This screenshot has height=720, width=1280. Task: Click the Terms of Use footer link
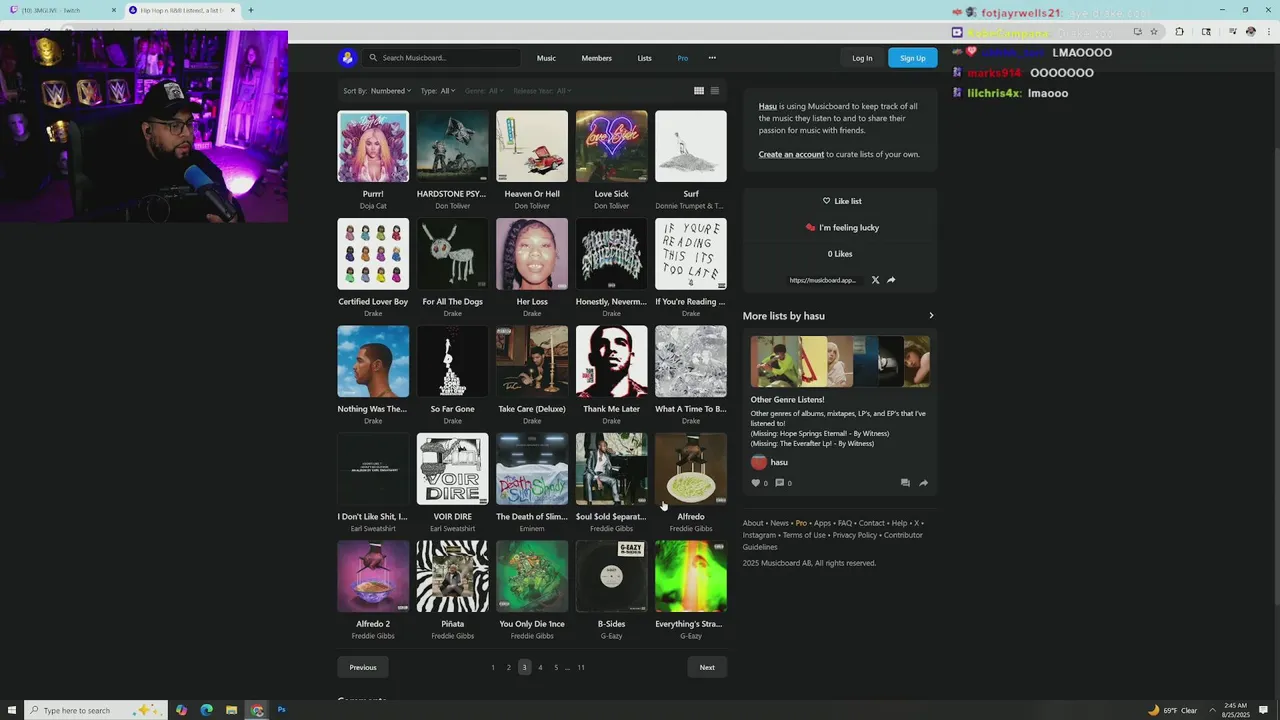point(804,535)
